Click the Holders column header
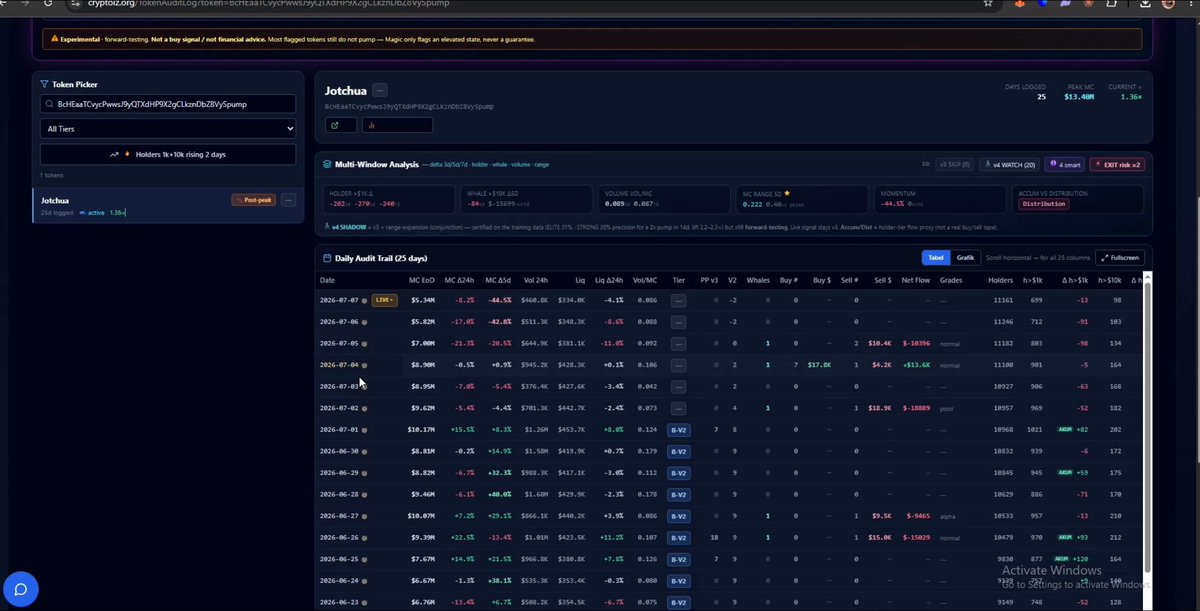Viewport: 1200px width, 611px height. (x=1000, y=280)
